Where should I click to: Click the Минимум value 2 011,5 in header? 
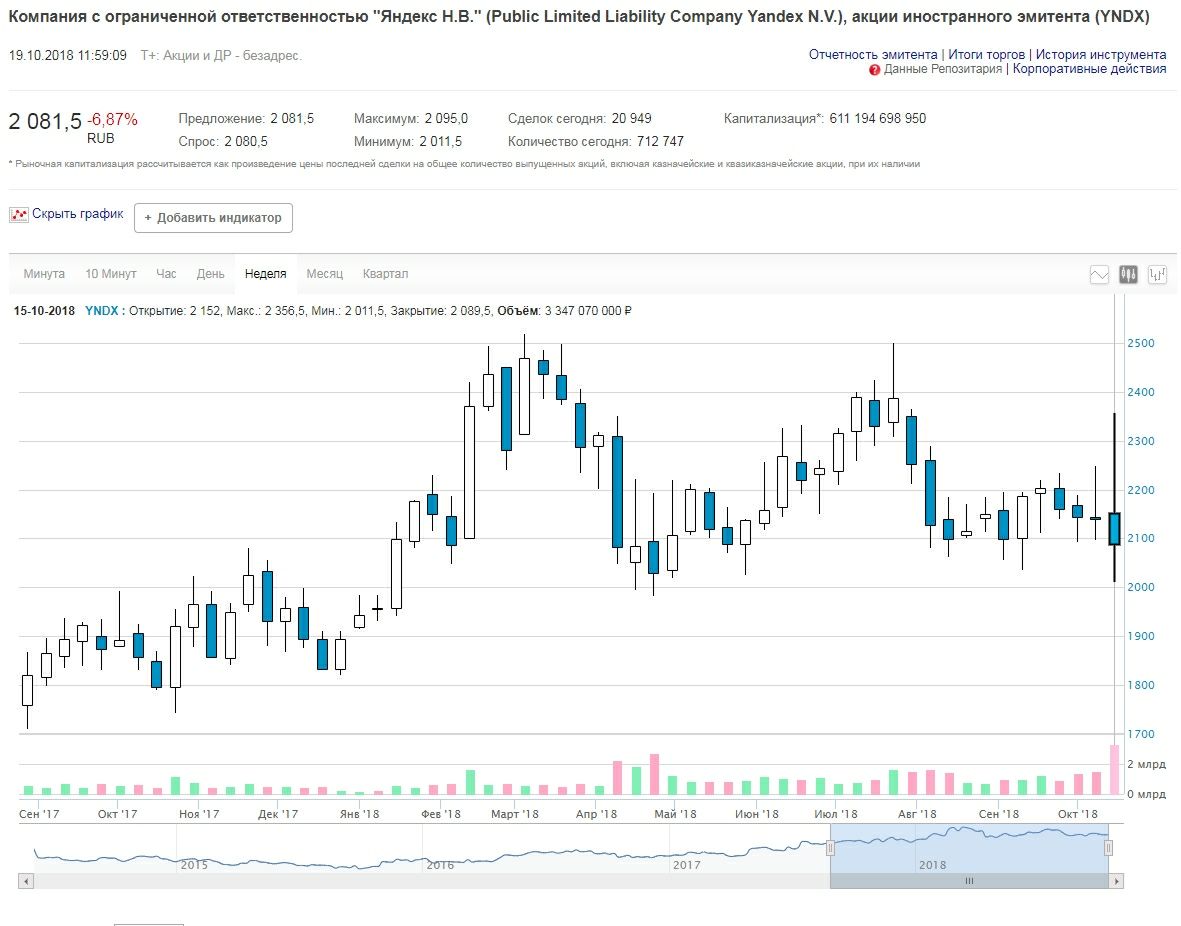click(x=440, y=141)
